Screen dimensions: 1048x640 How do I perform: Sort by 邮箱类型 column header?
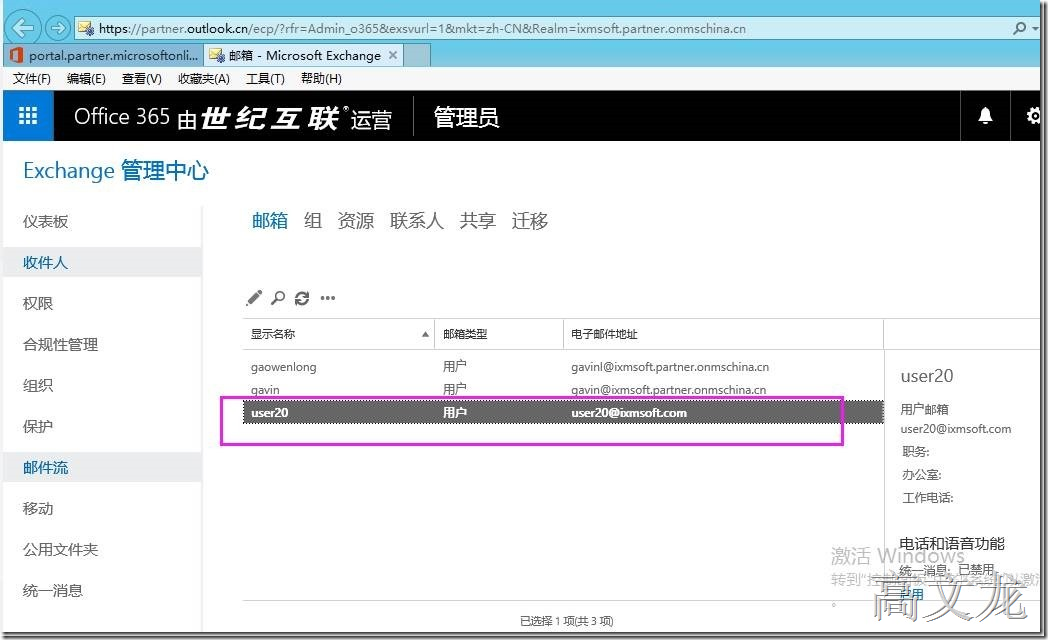499,334
